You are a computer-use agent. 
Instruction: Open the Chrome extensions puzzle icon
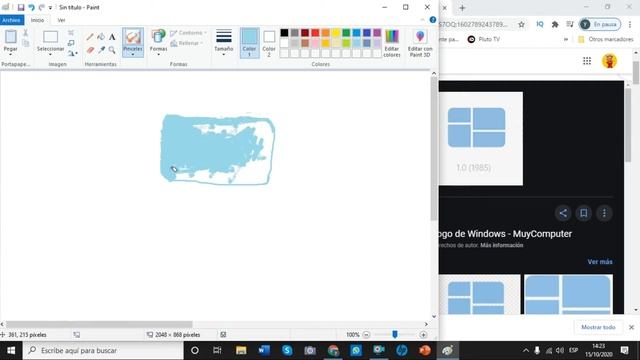tap(555, 24)
